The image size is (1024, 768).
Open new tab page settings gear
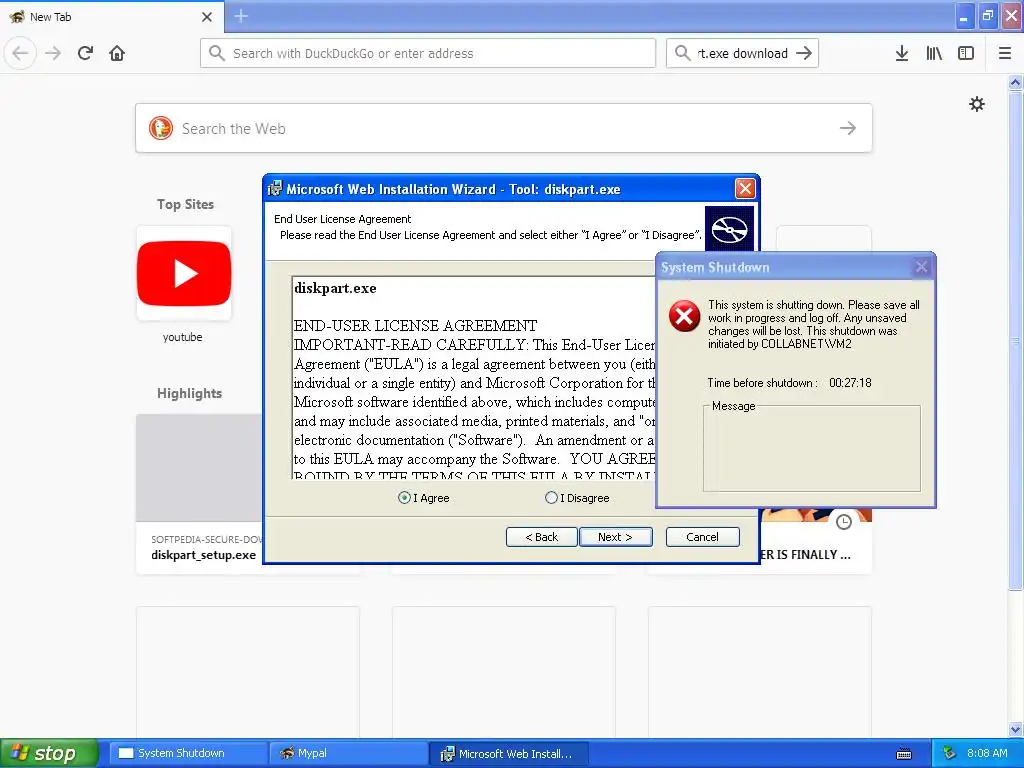click(977, 104)
